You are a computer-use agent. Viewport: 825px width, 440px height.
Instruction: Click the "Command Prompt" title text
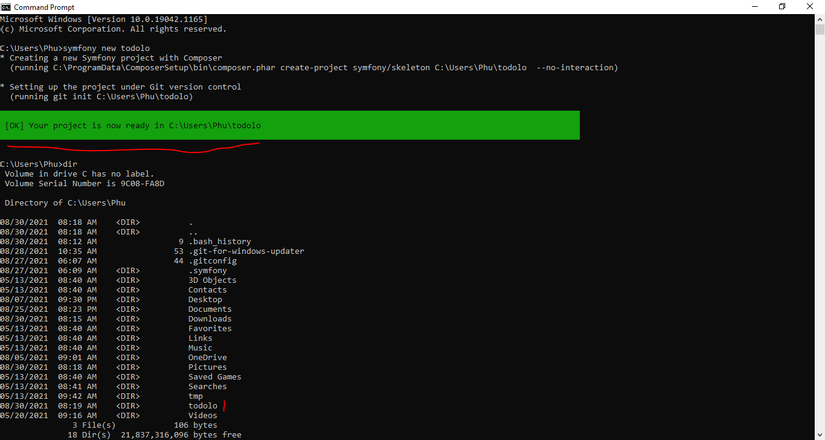(x=44, y=7)
